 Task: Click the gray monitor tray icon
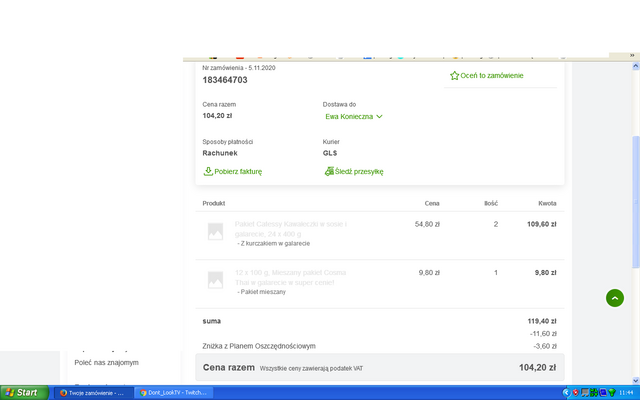click(x=585, y=393)
